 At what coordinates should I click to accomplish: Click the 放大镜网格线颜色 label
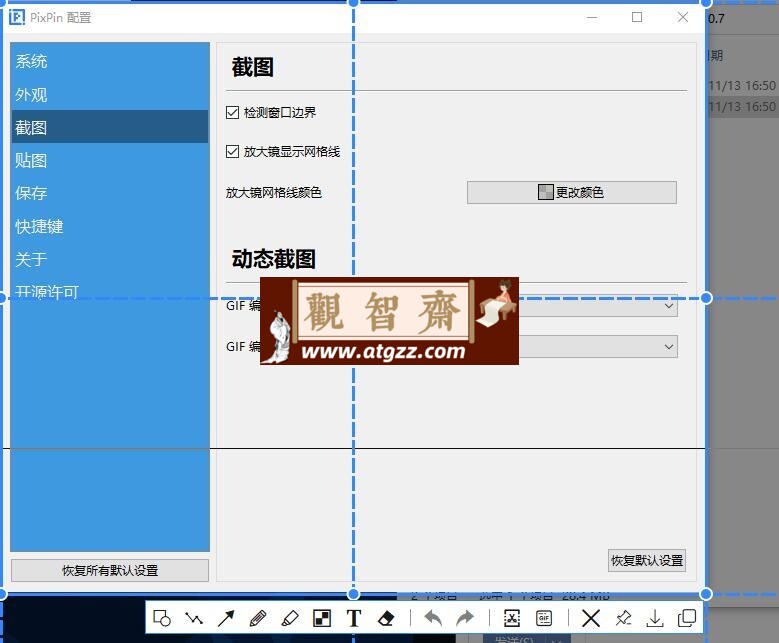(x=274, y=192)
